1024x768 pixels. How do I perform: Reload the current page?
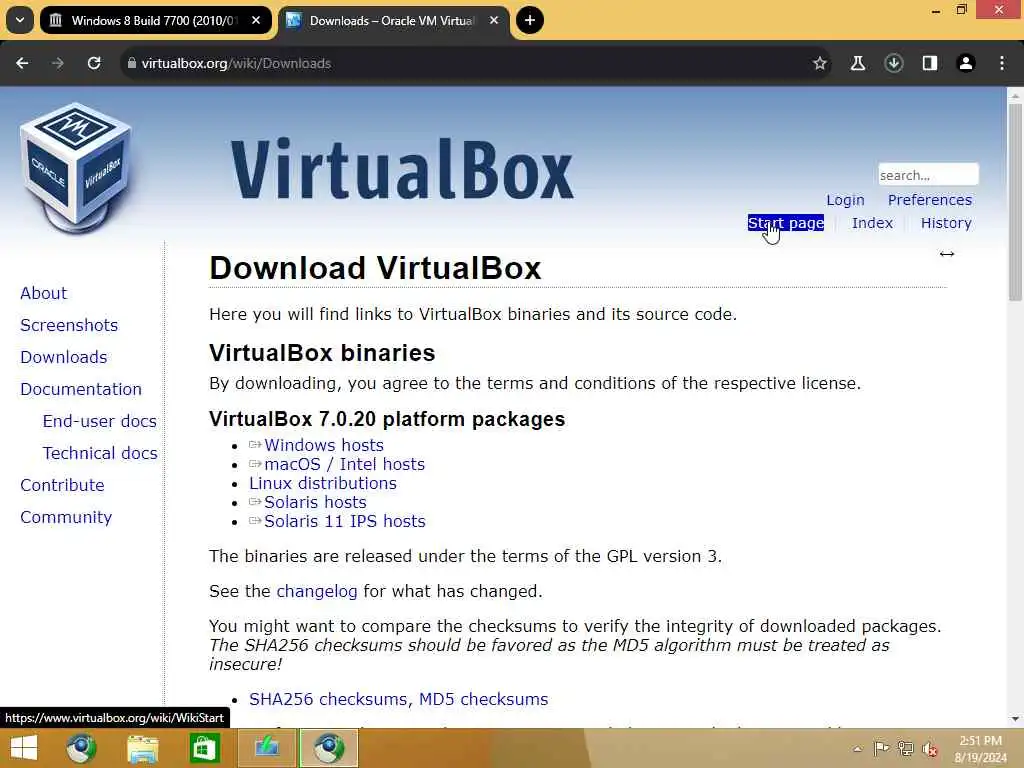tap(94, 63)
